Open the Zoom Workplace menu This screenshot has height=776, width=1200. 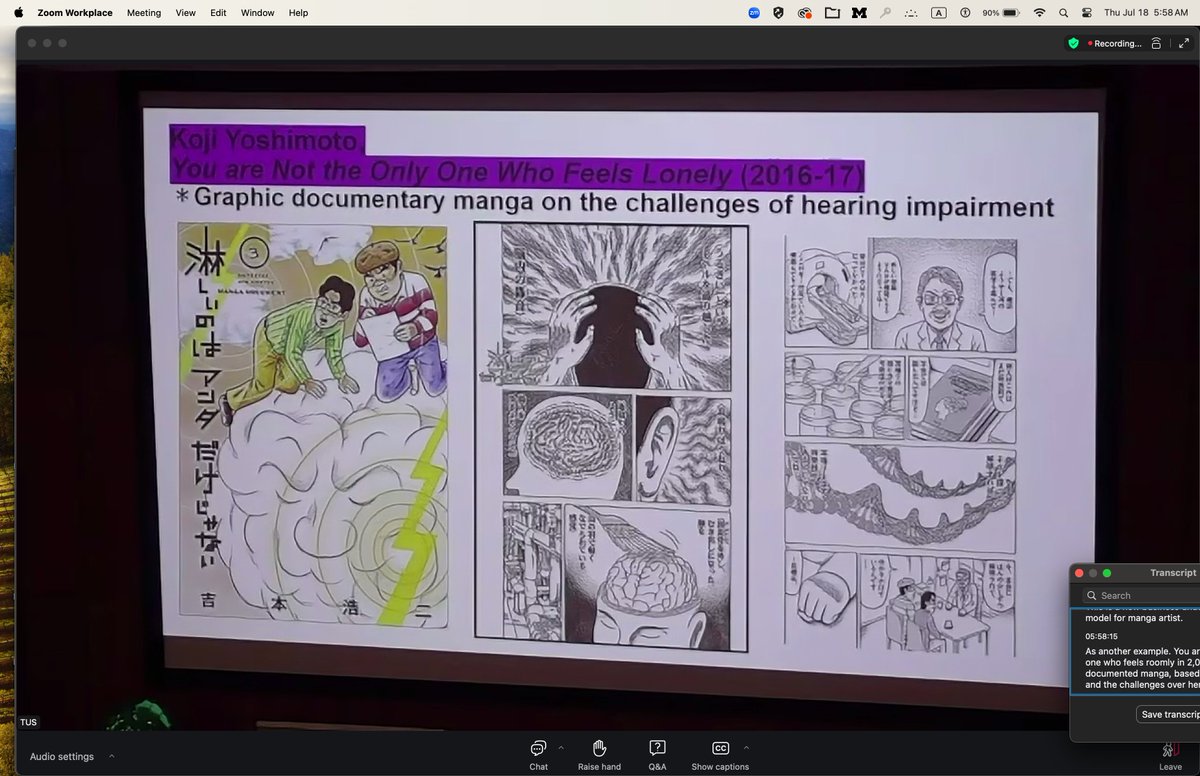coord(75,13)
